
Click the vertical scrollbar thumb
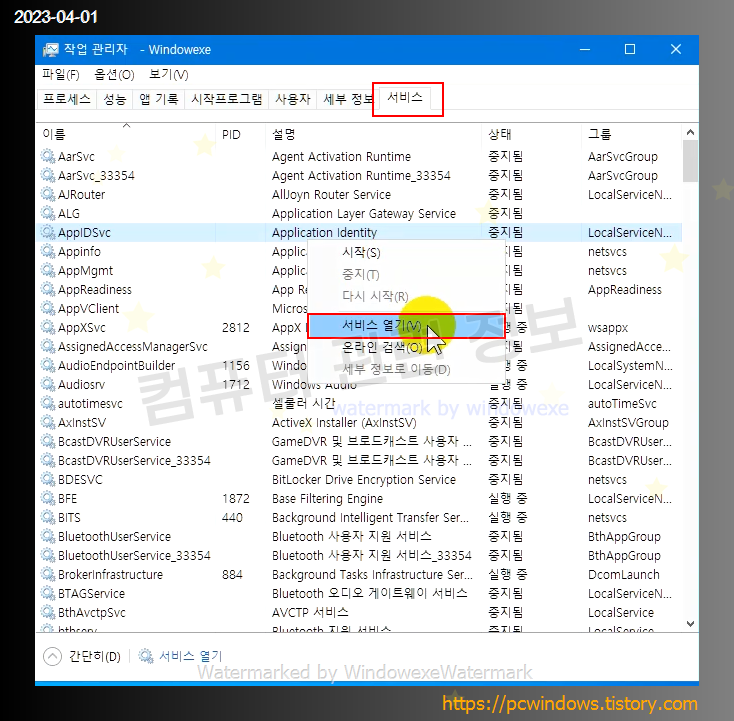(x=690, y=161)
